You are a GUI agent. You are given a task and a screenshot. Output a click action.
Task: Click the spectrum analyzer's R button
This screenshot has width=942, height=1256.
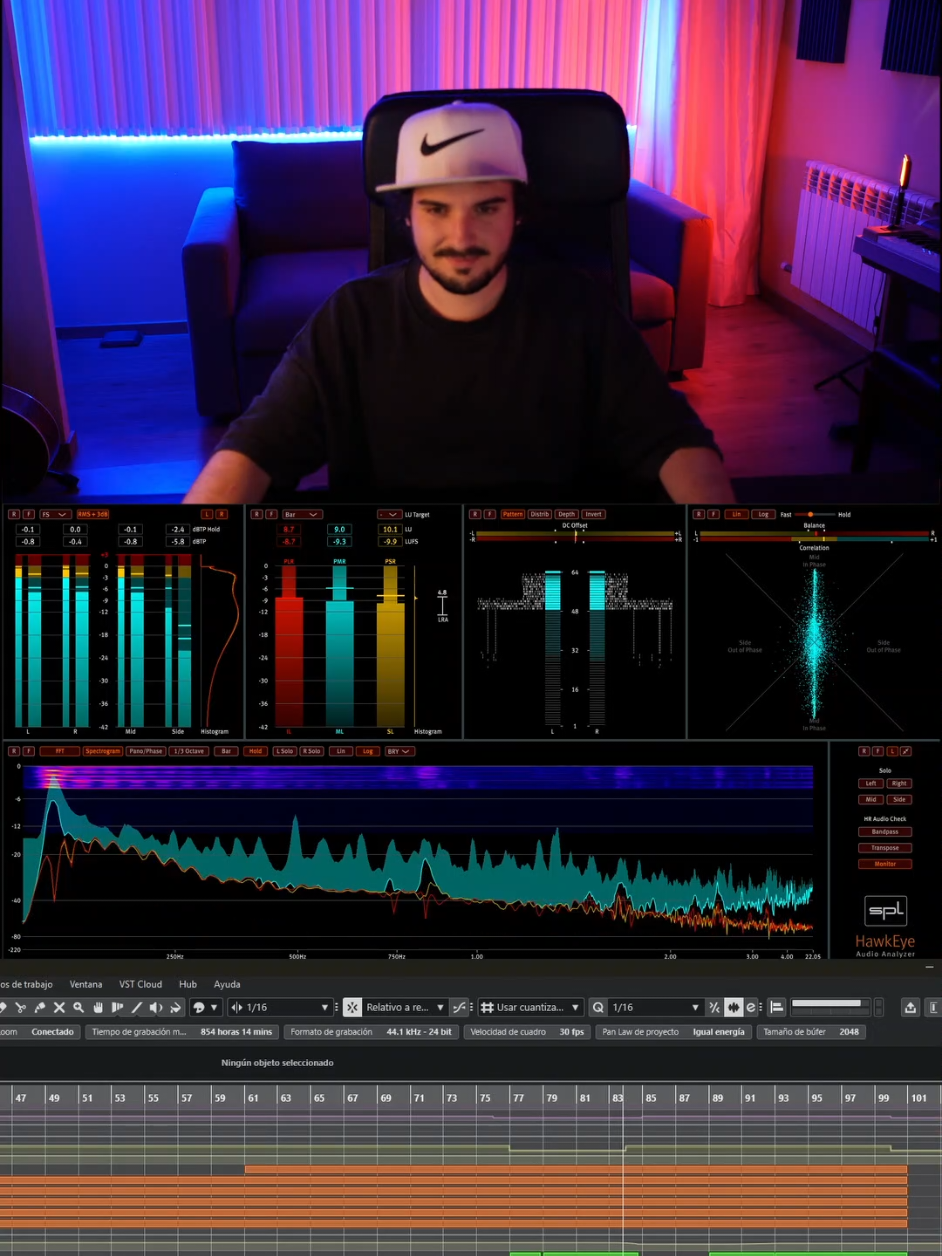pos(14,751)
